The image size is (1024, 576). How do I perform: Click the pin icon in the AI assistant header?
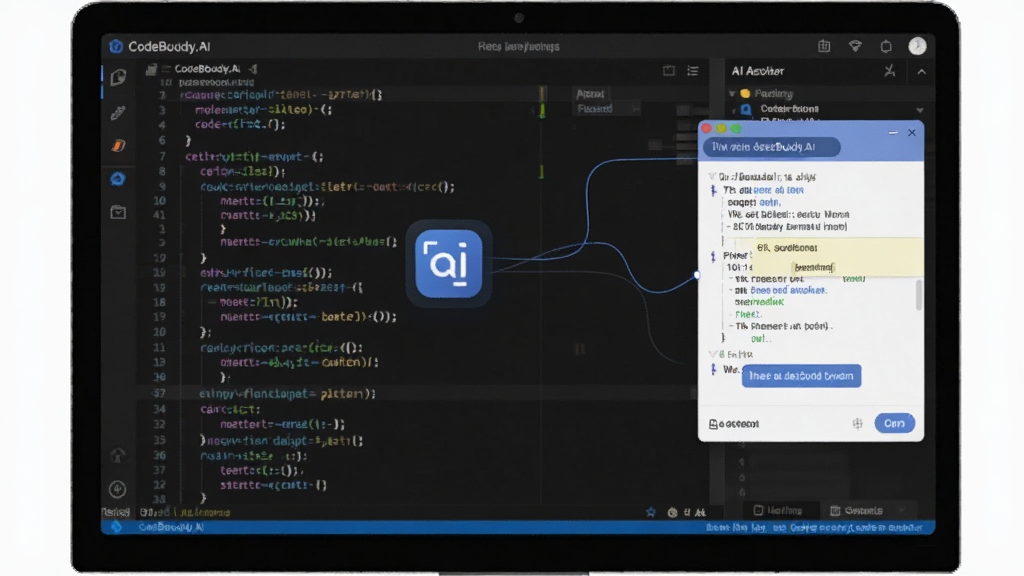click(x=890, y=71)
